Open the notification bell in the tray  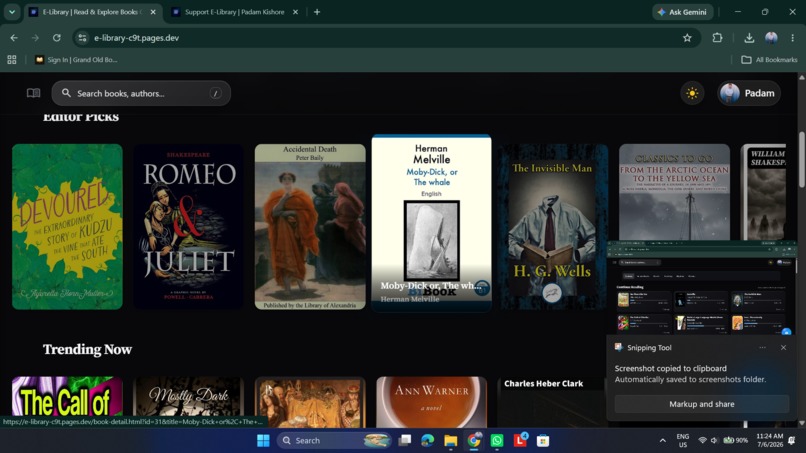(x=792, y=441)
